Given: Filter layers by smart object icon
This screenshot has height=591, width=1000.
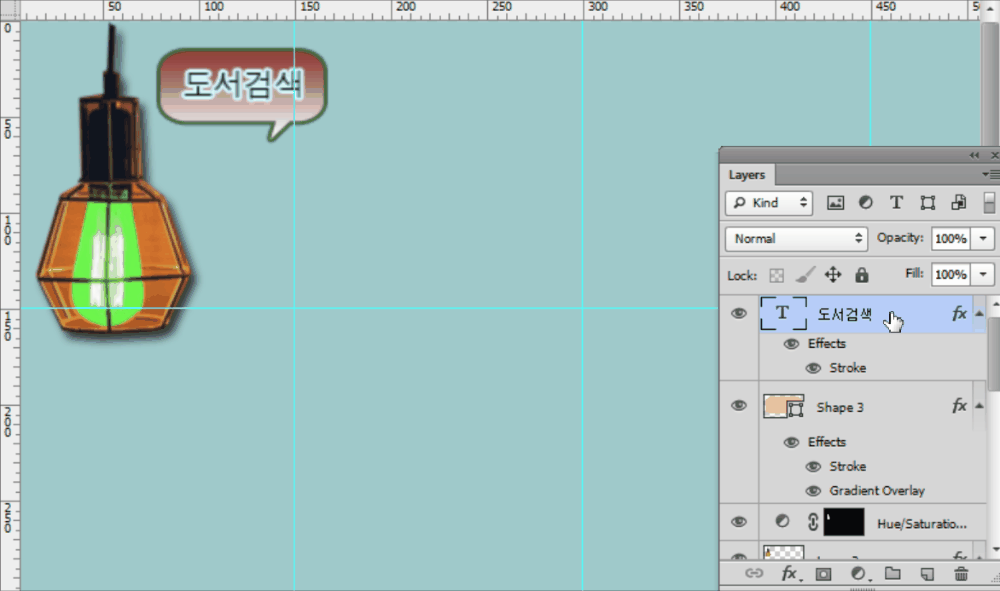Looking at the screenshot, I should coord(958,203).
